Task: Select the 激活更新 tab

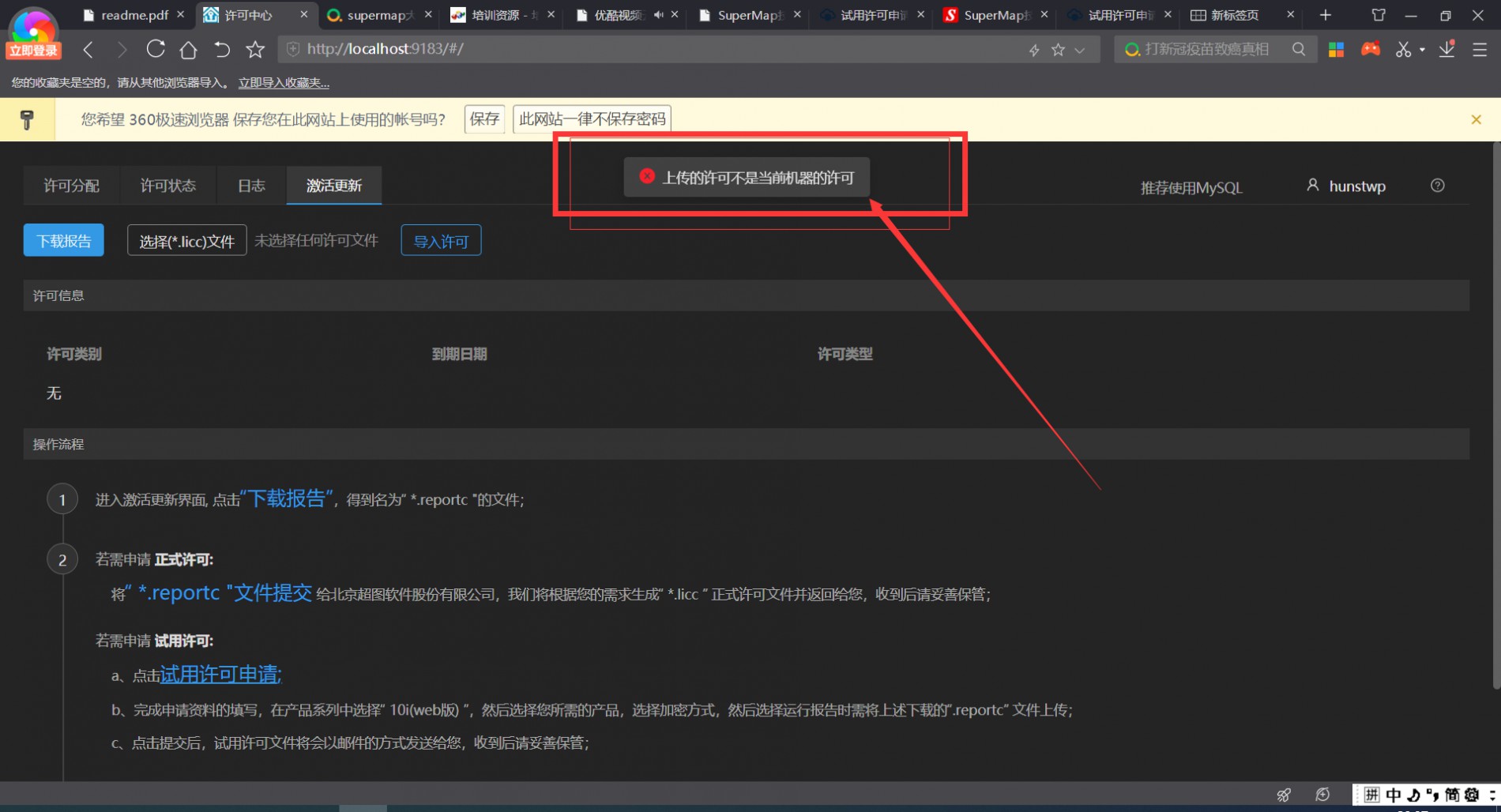Action: pos(334,186)
